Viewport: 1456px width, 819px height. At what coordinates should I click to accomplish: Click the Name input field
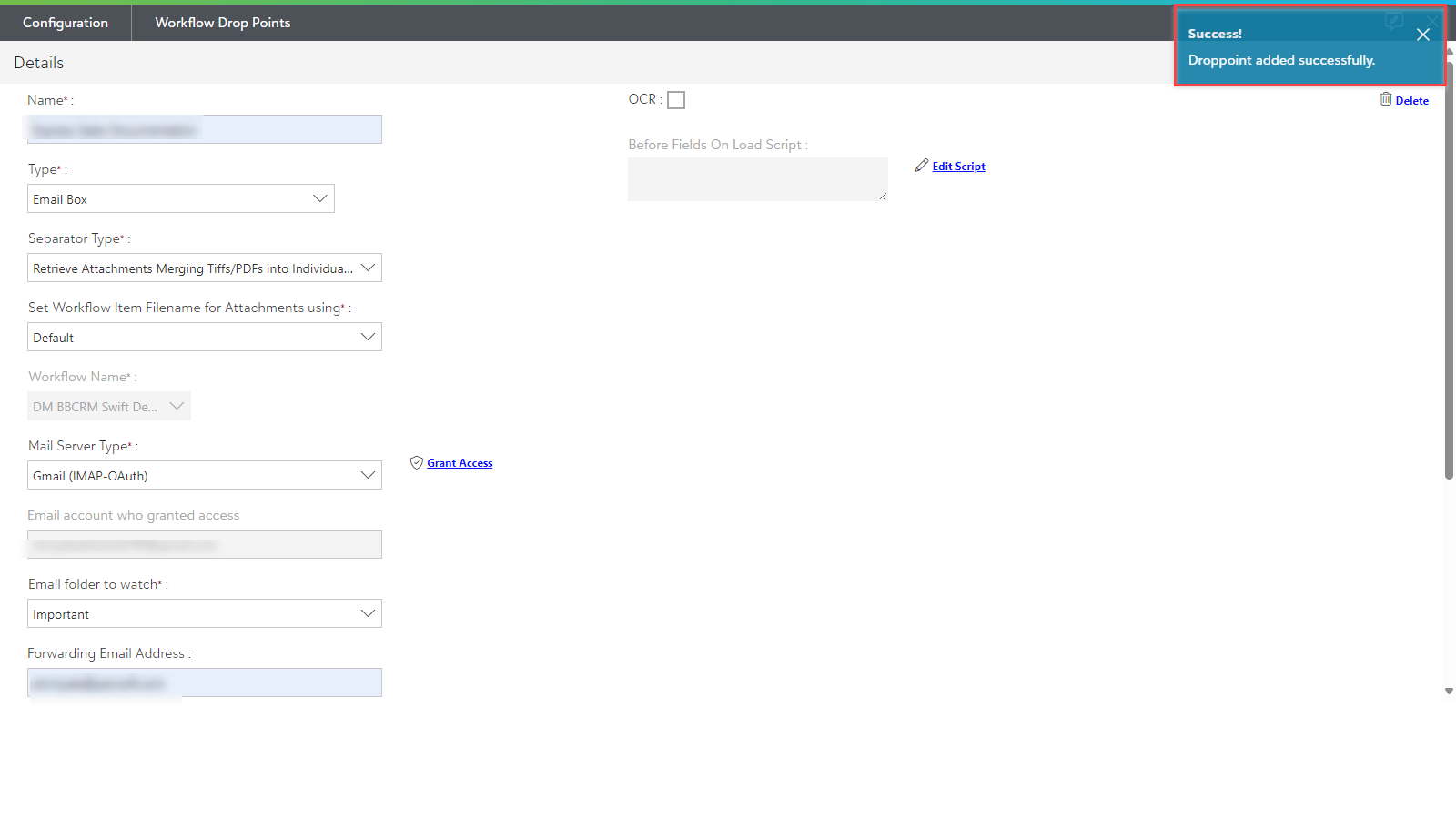click(x=205, y=129)
